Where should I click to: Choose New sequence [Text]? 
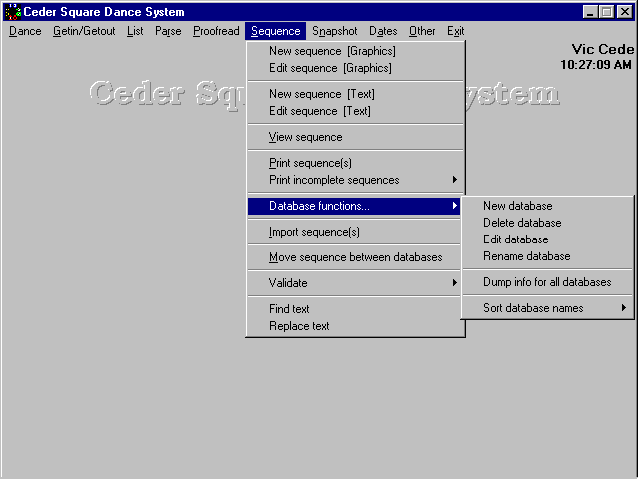coord(355,94)
